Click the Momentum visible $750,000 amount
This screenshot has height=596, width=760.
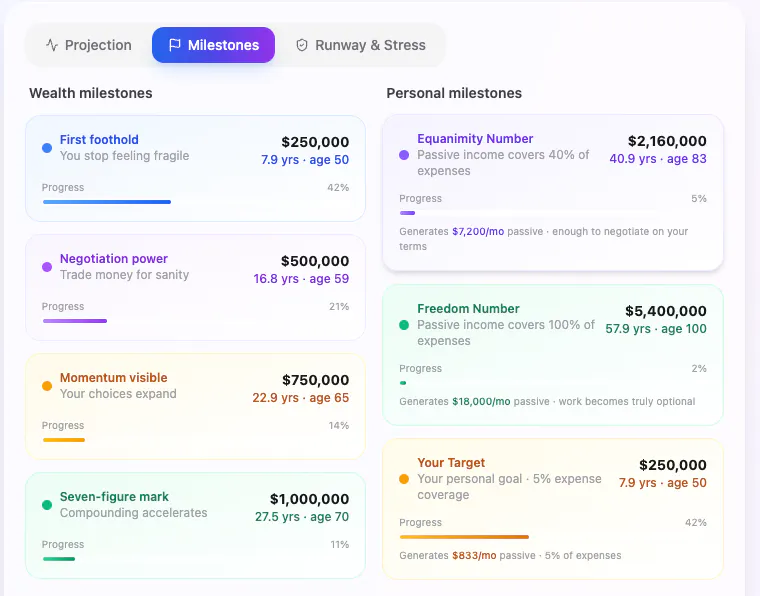click(x=316, y=380)
